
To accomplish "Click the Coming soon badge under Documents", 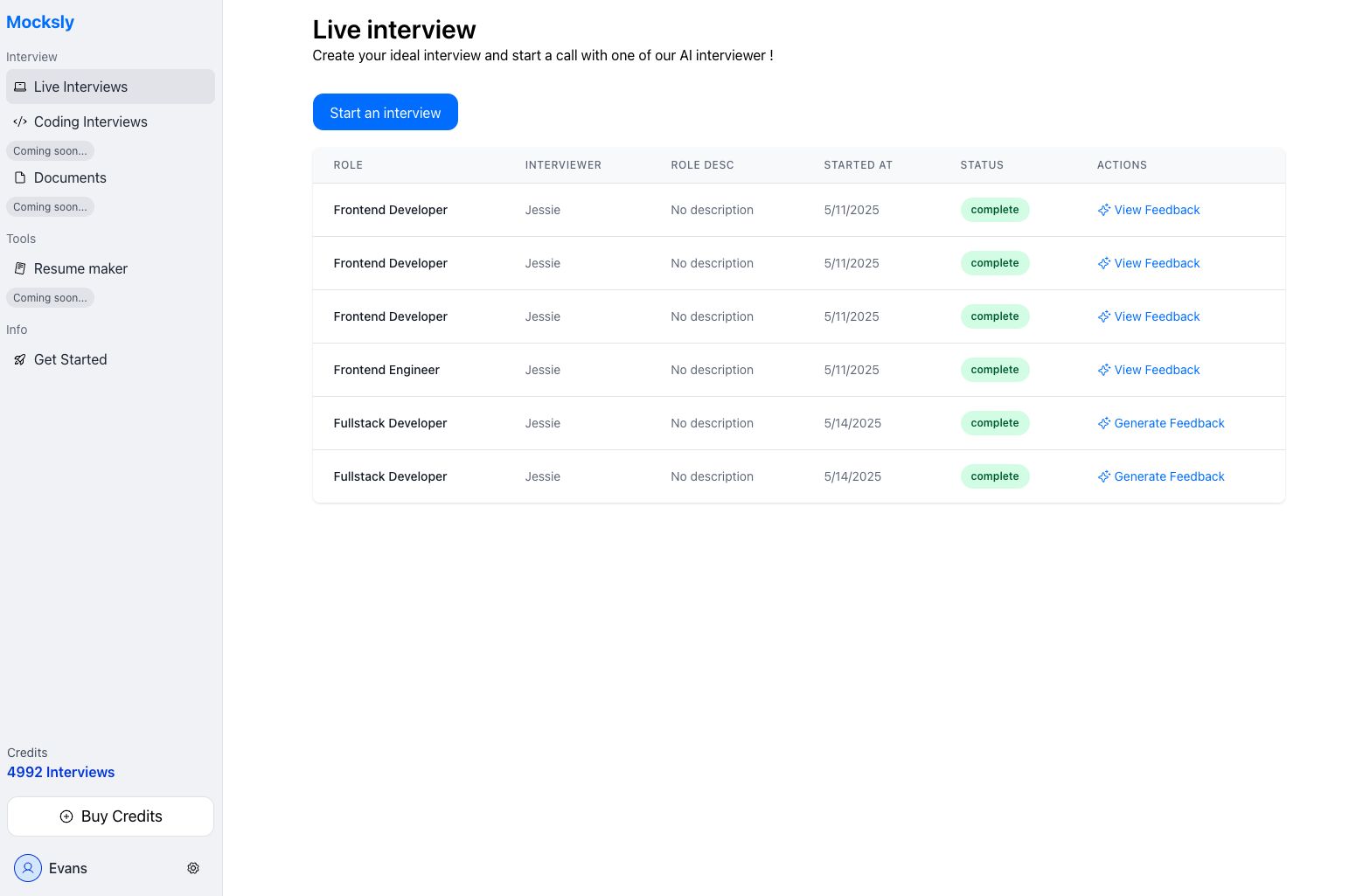I will tap(50, 207).
